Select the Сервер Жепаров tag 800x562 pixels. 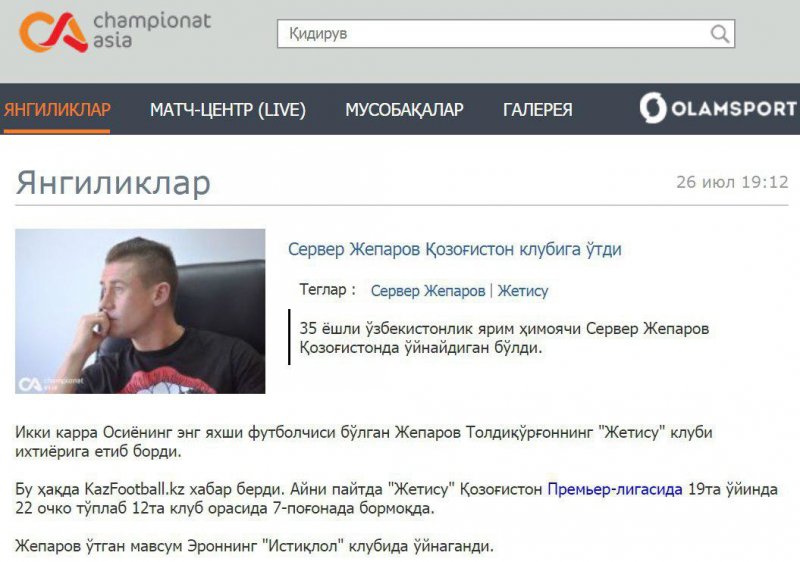pos(428,291)
